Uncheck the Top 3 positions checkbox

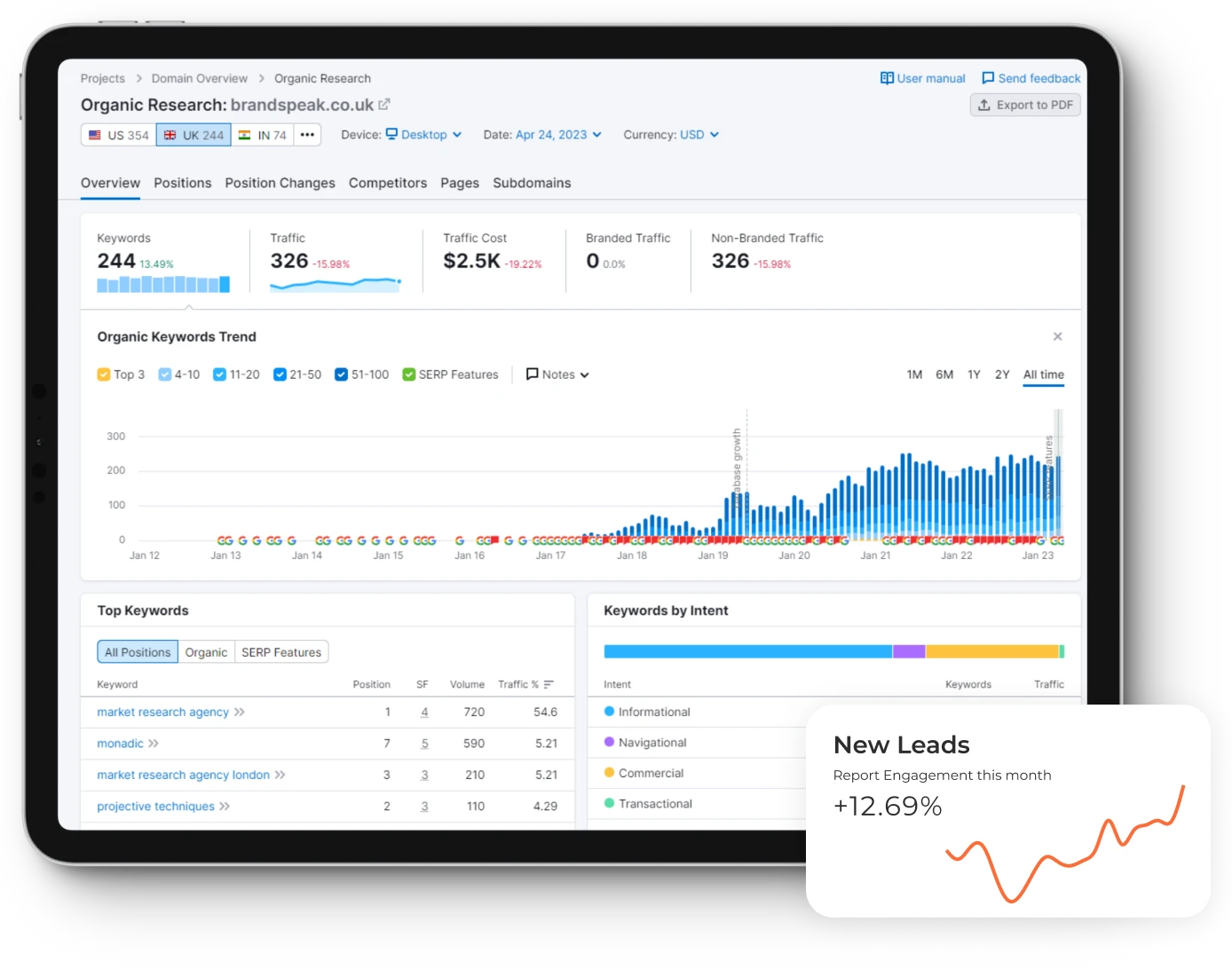[104, 374]
